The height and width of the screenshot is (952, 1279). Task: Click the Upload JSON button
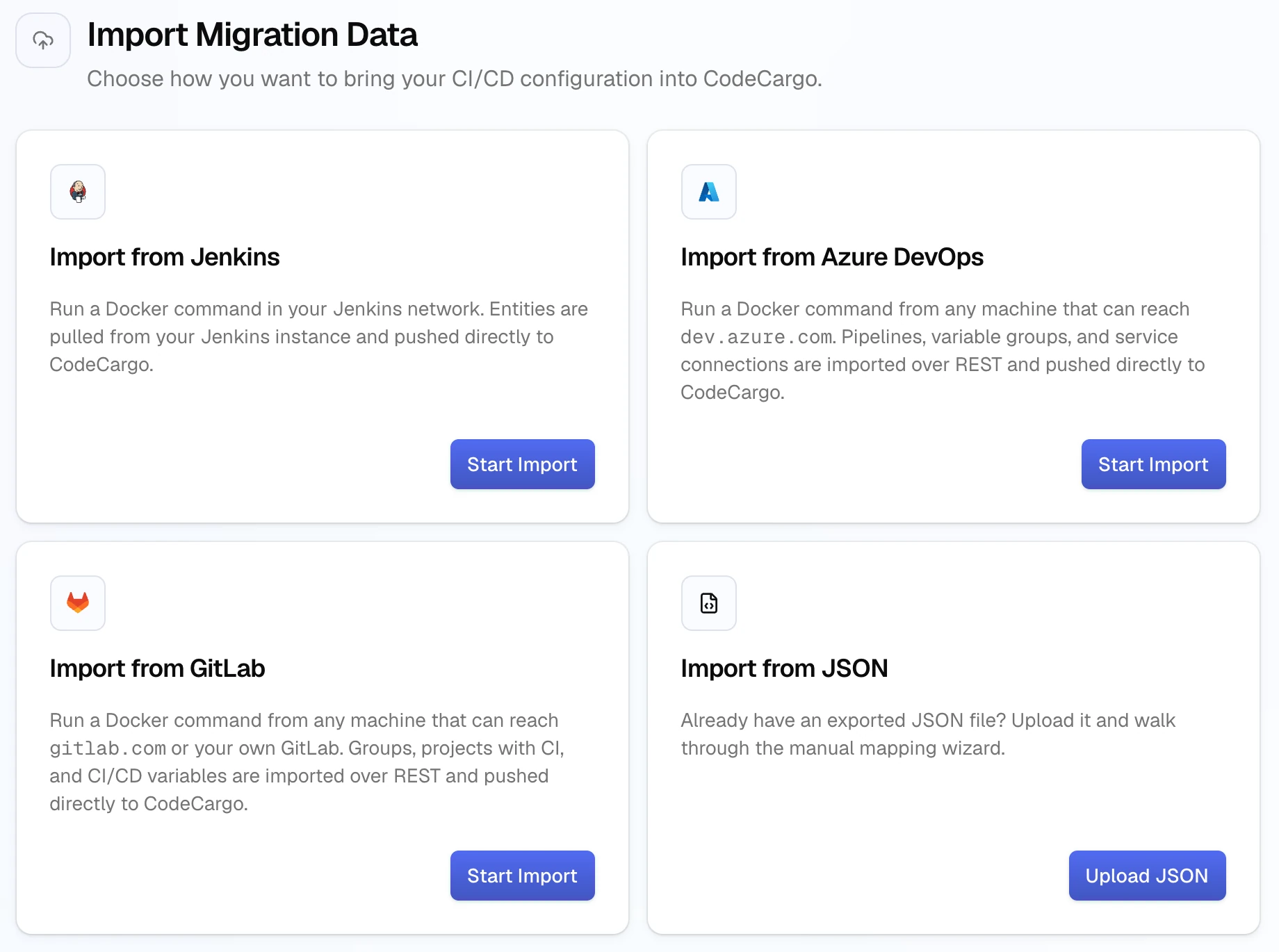click(x=1148, y=876)
